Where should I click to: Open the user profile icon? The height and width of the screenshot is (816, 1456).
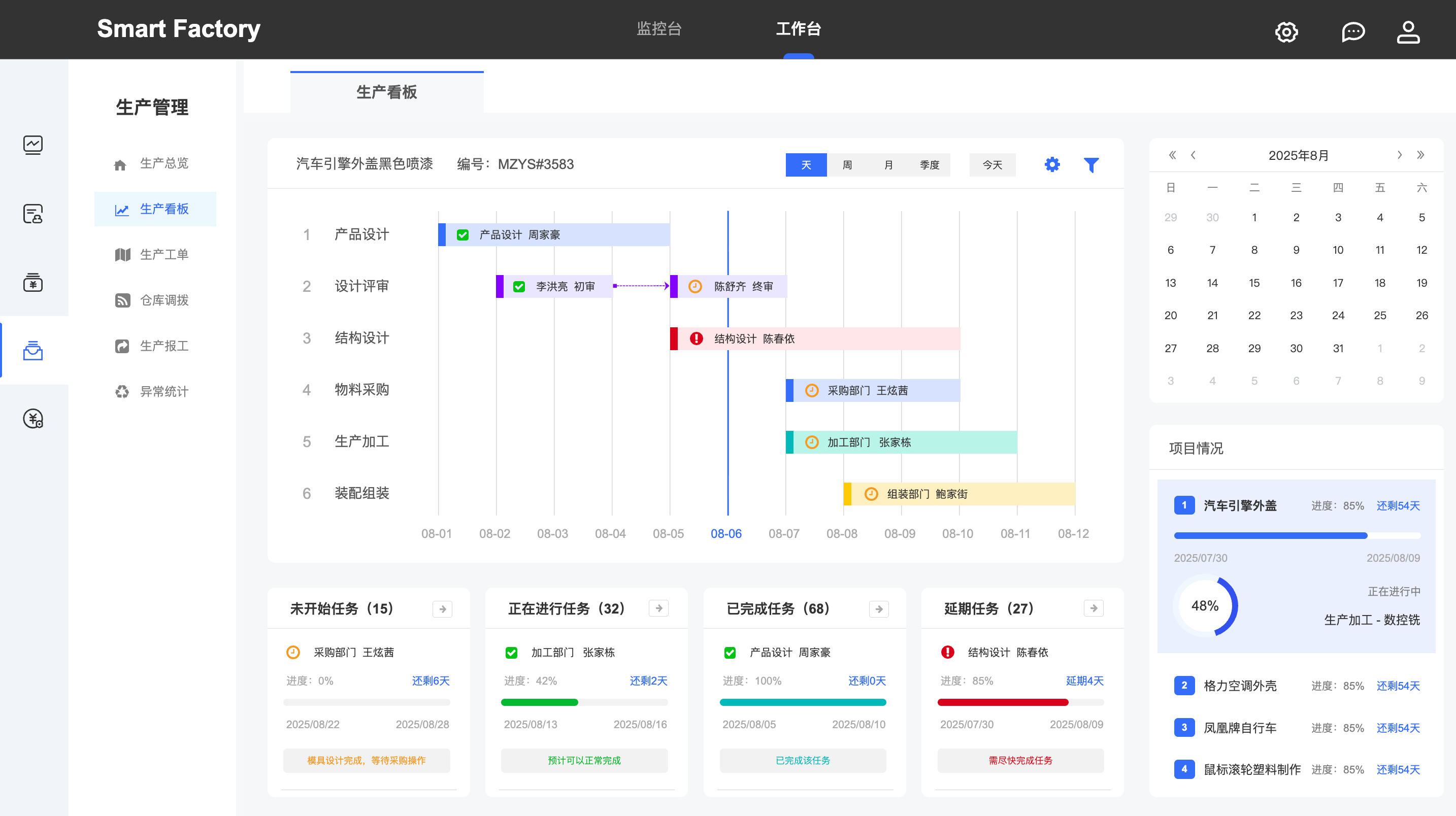1407,31
